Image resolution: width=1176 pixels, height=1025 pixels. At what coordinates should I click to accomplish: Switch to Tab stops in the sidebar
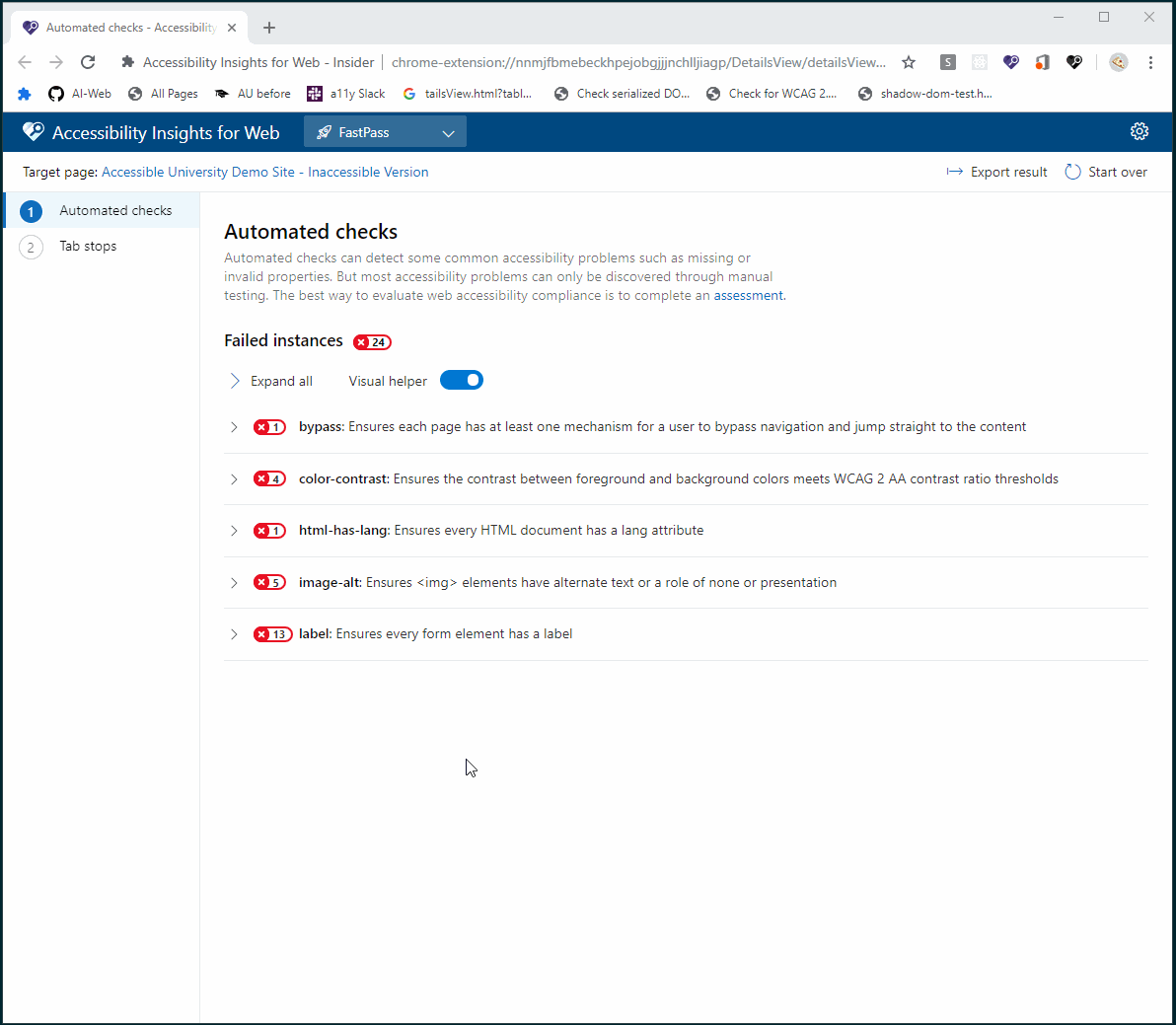click(102, 246)
